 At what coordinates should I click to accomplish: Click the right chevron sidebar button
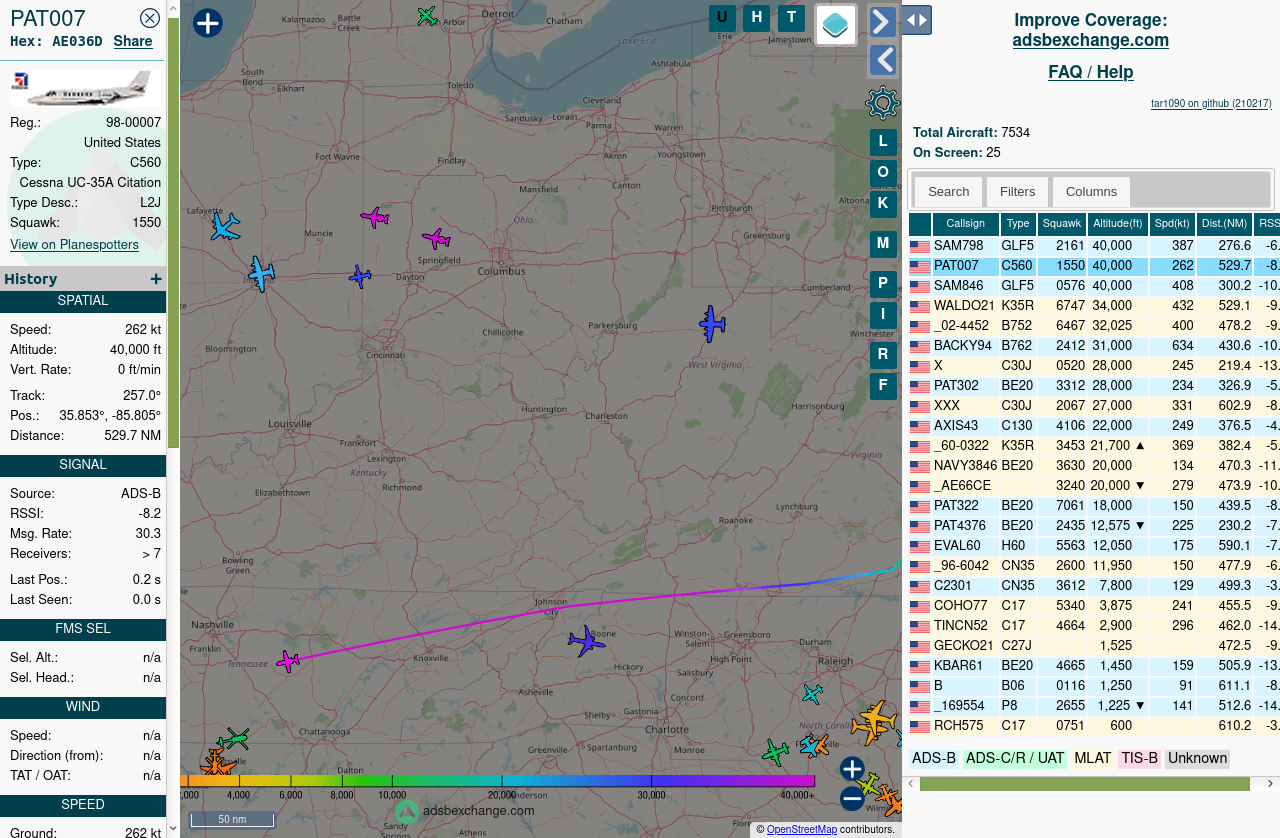tap(882, 21)
